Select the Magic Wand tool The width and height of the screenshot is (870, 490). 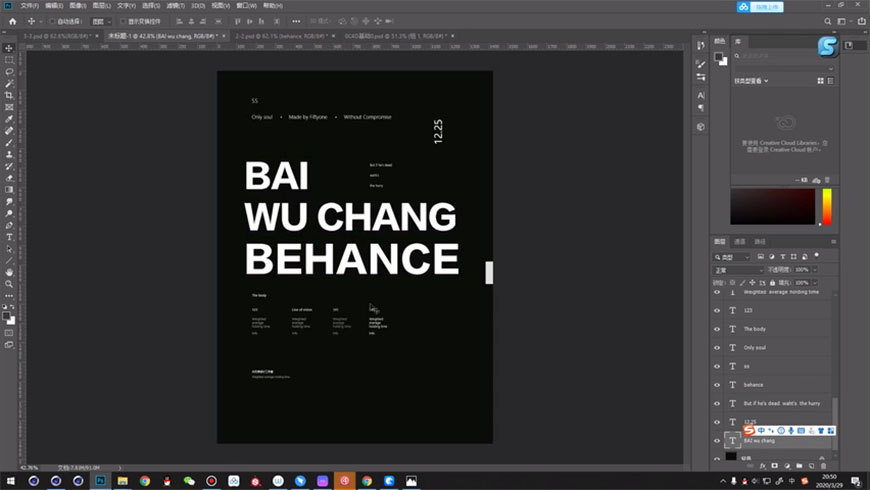point(9,83)
